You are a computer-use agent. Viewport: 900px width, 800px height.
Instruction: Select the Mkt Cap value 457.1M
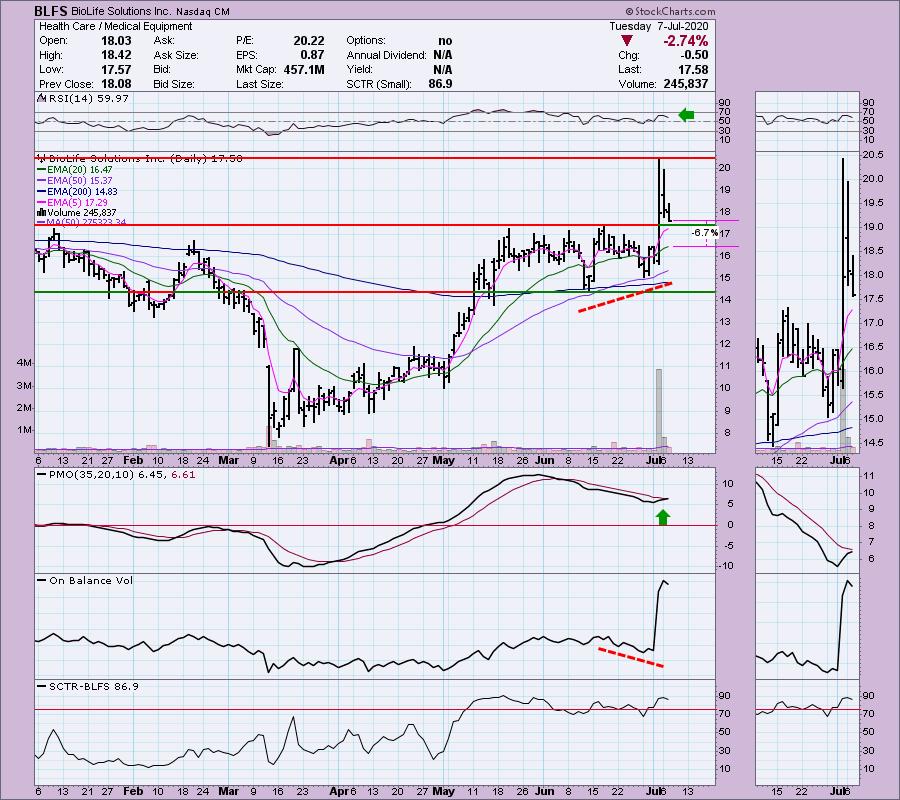304,69
